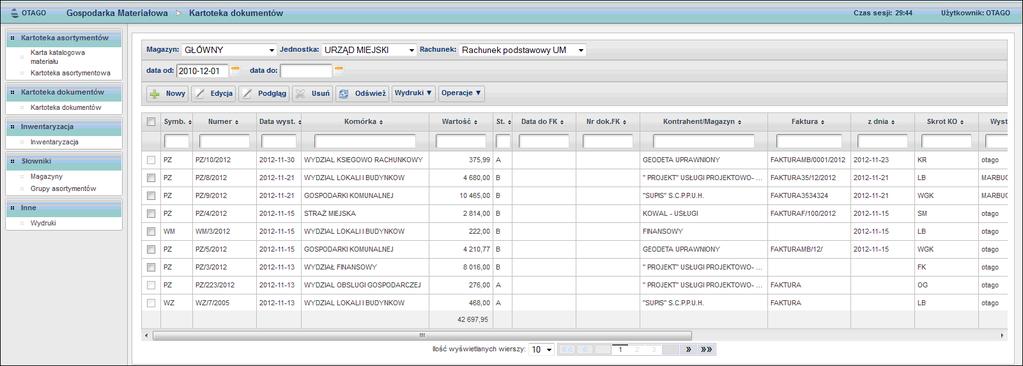Image resolution: width=1023 pixels, height=366 pixels.
Task: Click the green plus Nowy icon
Action: click(155, 94)
